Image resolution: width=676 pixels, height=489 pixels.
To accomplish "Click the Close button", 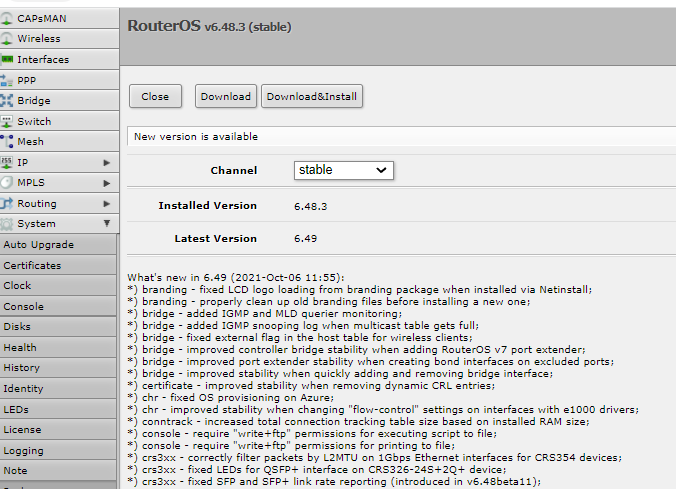I will click(x=155, y=96).
